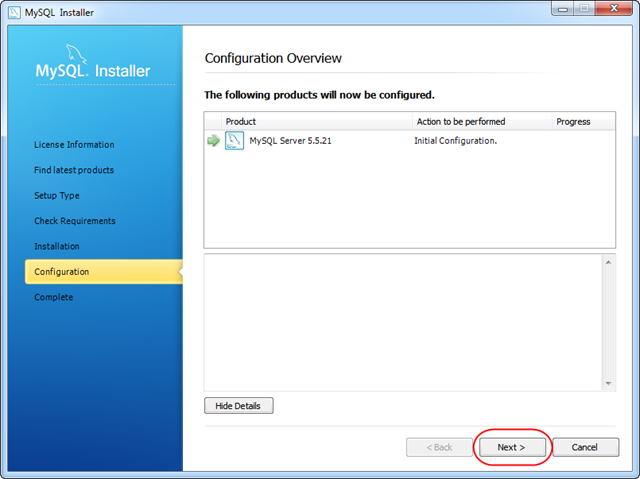640x479 pixels.
Task: Click the Progress column header
Action: pos(584,122)
